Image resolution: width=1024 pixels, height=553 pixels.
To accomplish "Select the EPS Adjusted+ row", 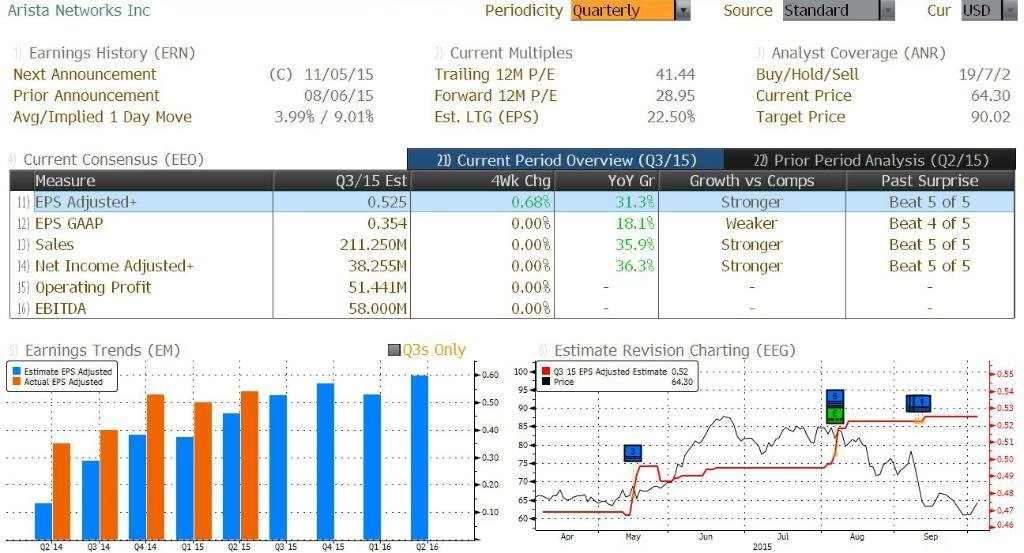I will click(512, 202).
